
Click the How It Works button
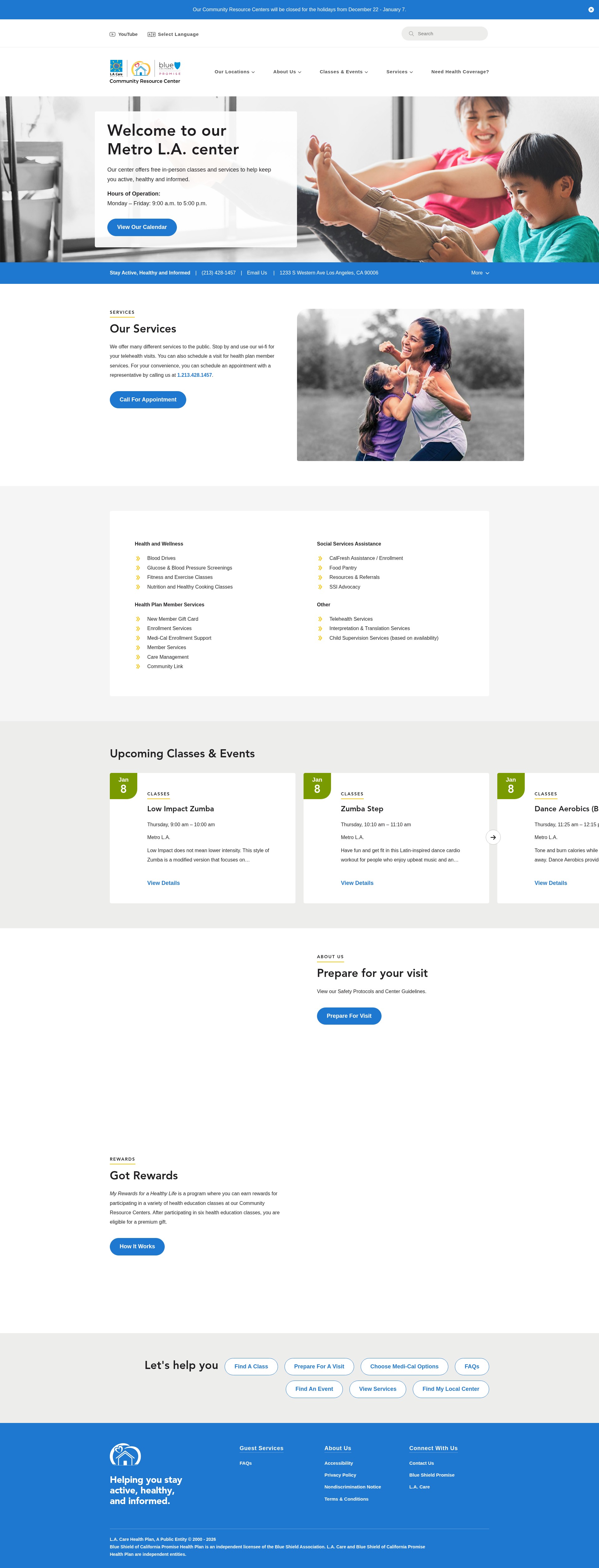(137, 1247)
